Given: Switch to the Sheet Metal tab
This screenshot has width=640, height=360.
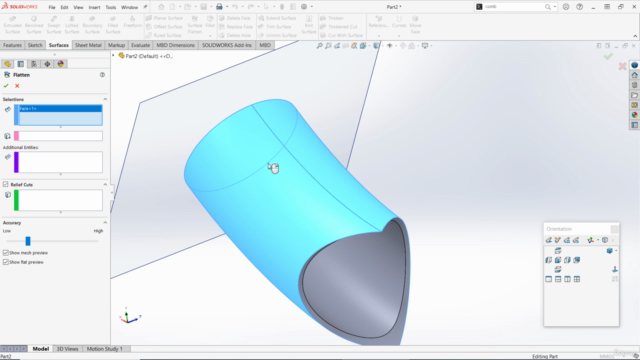Looking at the screenshot, I should click(x=88, y=45).
